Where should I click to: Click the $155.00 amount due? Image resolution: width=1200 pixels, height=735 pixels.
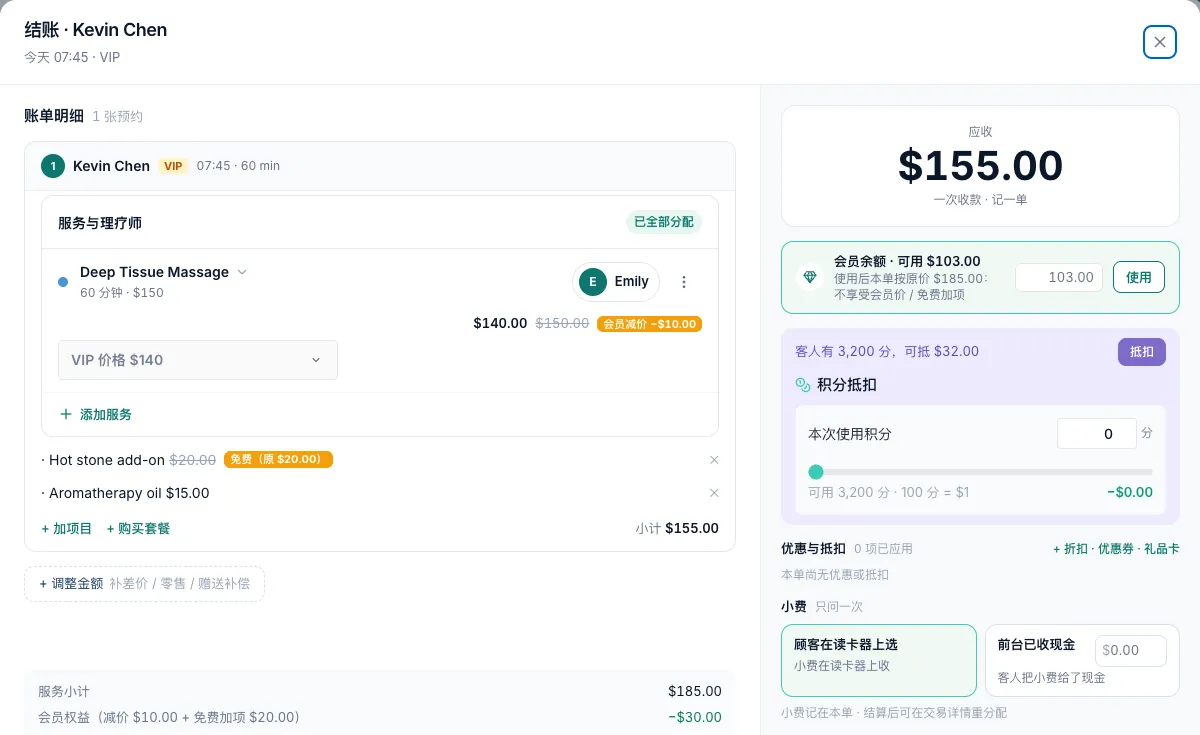tap(980, 166)
